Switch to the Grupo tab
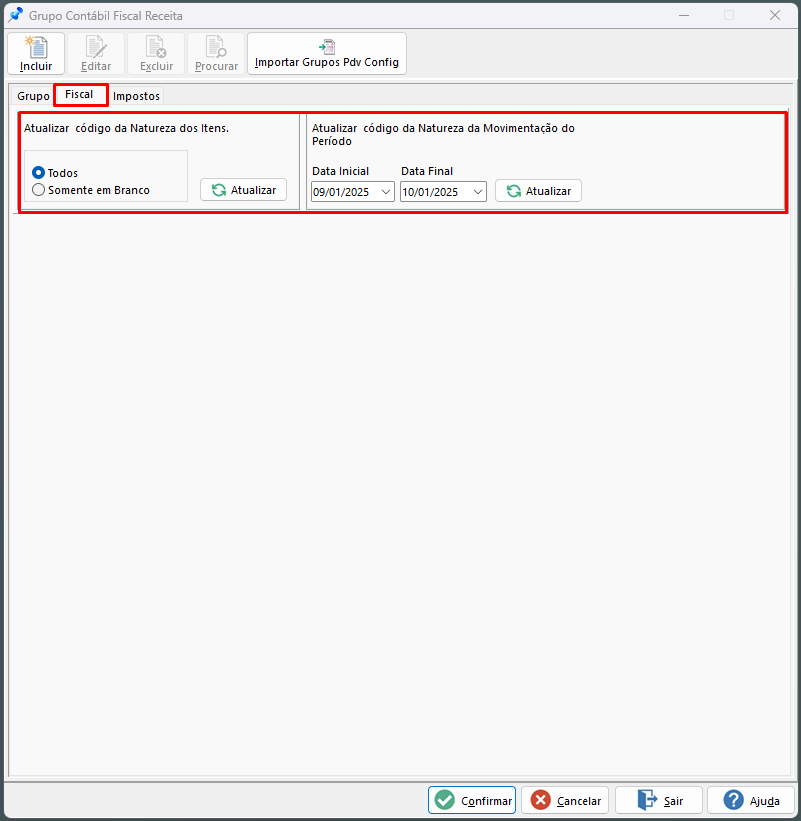 33,96
